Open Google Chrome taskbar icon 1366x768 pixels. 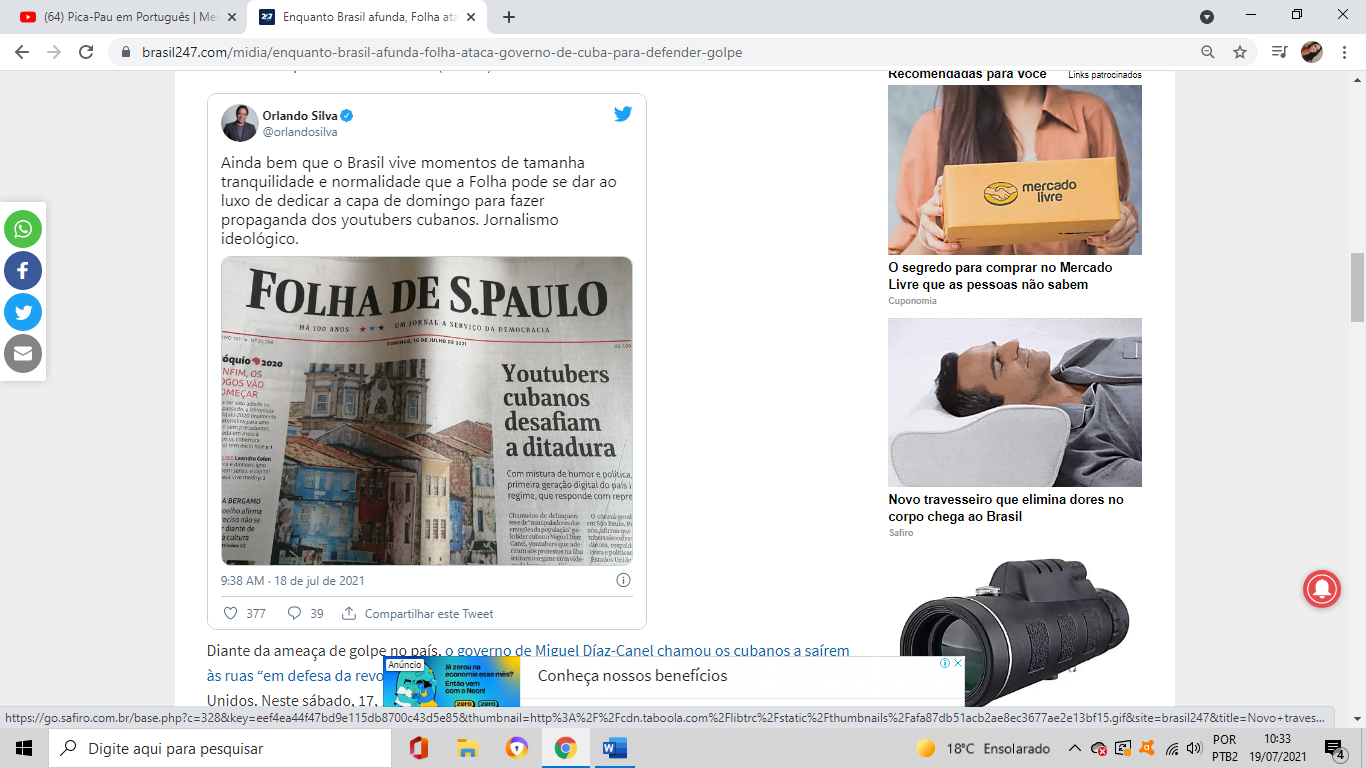(x=565, y=748)
